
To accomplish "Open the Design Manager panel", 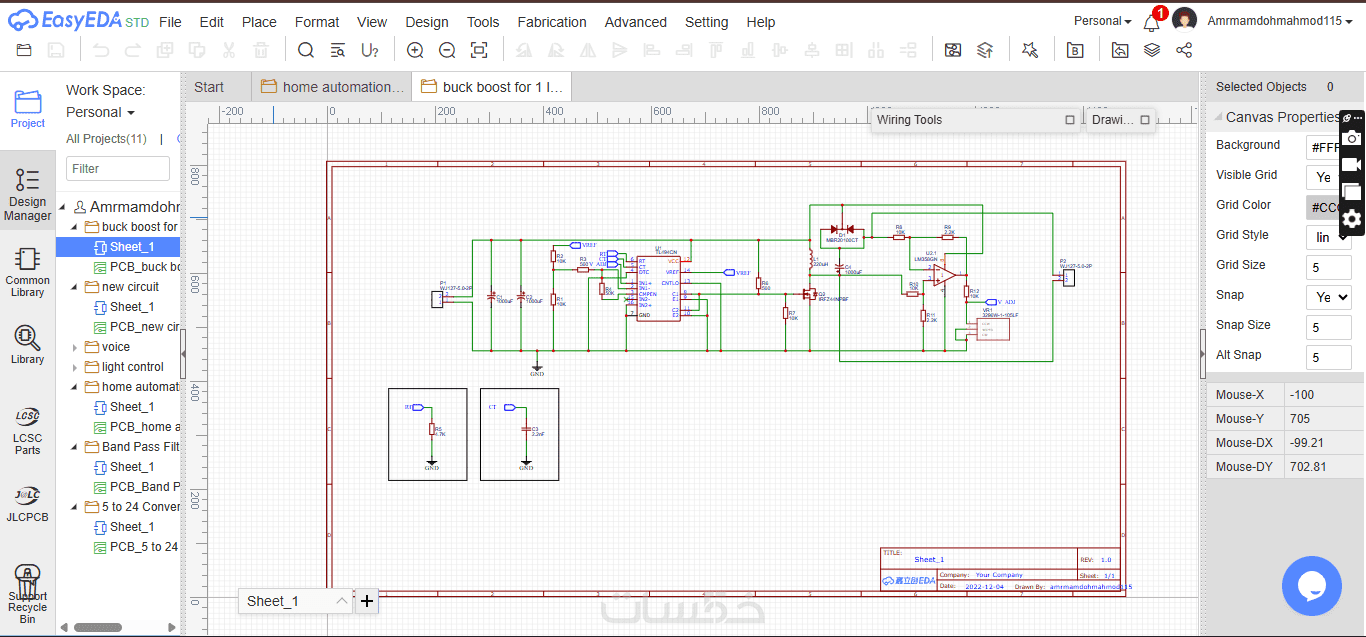I will click(28, 195).
